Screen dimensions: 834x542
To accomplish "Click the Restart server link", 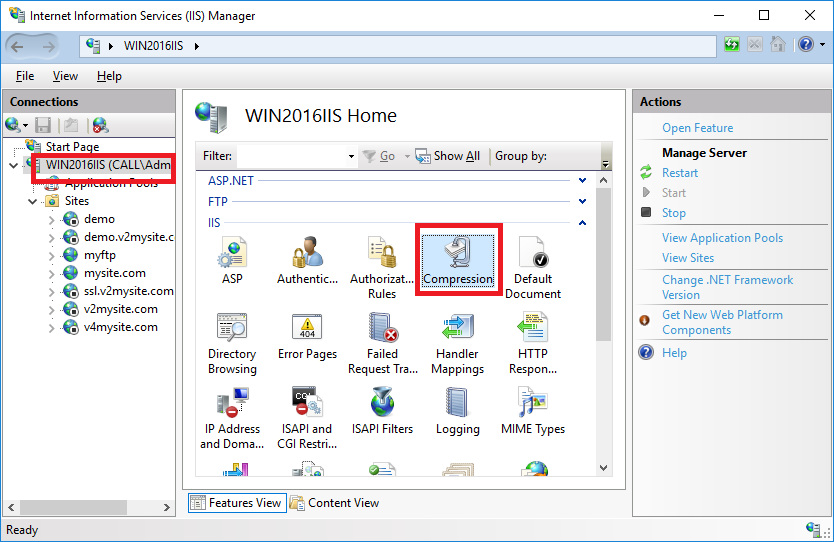I will (680, 173).
